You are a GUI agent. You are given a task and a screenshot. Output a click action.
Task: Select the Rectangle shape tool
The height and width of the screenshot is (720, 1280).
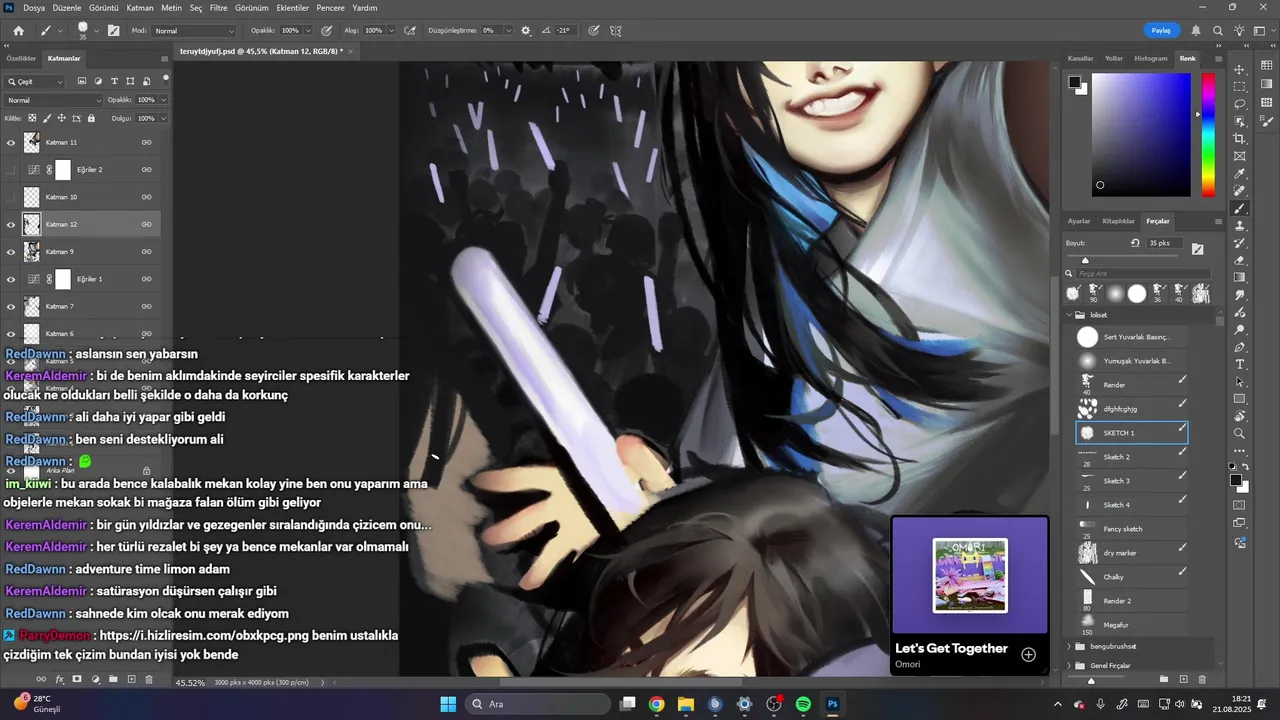1240,399
